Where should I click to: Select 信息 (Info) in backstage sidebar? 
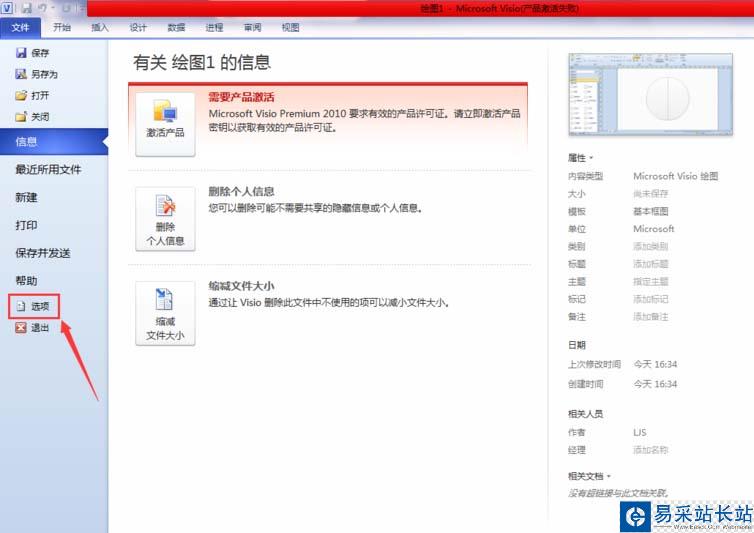tap(54, 141)
